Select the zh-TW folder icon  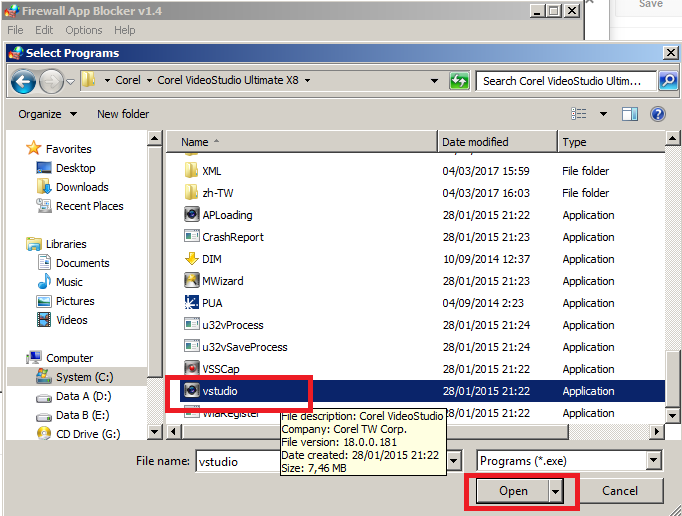(191, 193)
